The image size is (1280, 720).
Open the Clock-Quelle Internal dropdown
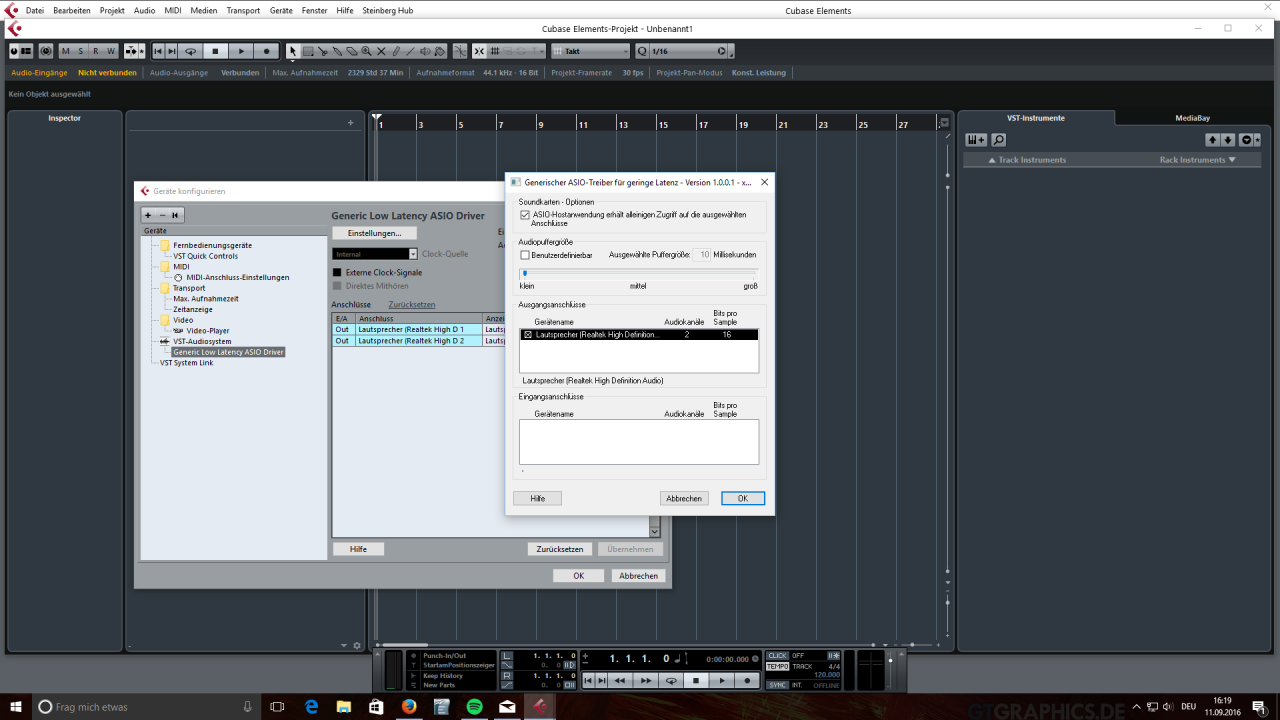[x=375, y=254]
